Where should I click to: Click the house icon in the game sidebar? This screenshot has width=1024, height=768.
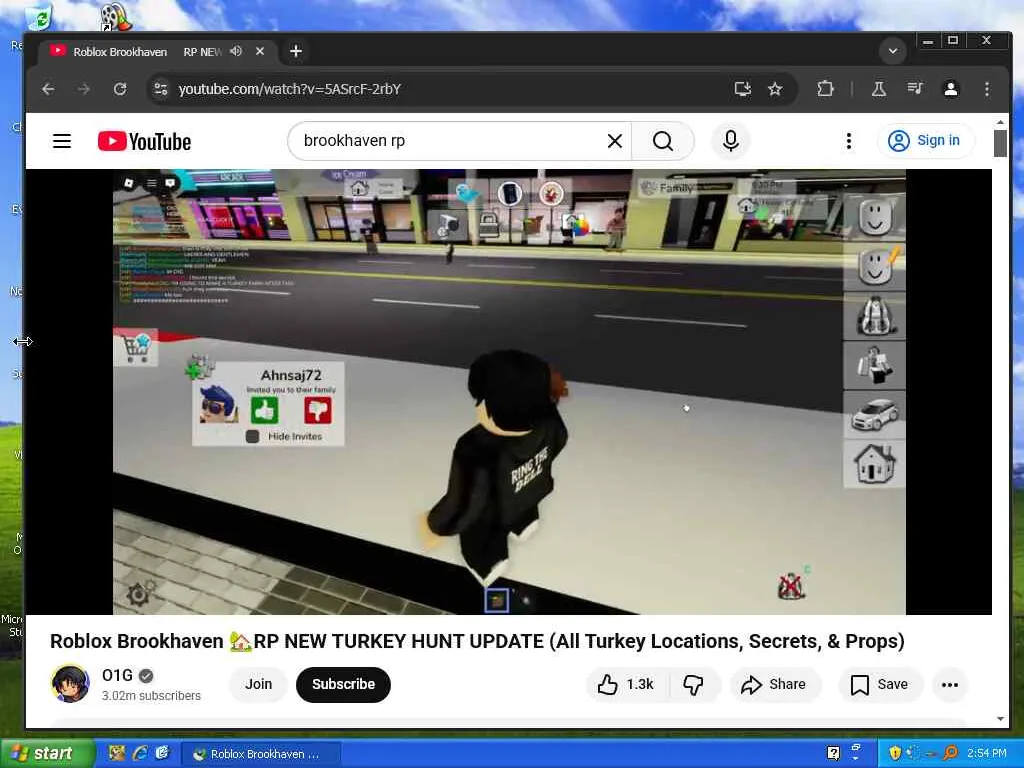(874, 463)
